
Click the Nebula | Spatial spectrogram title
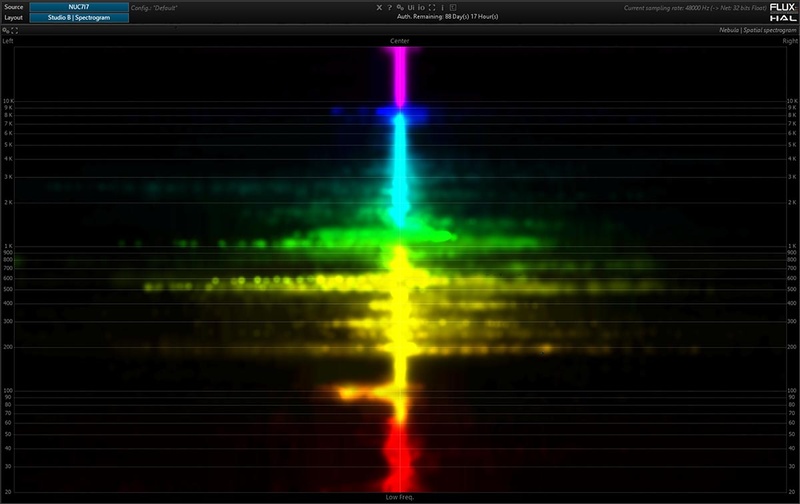tap(758, 31)
